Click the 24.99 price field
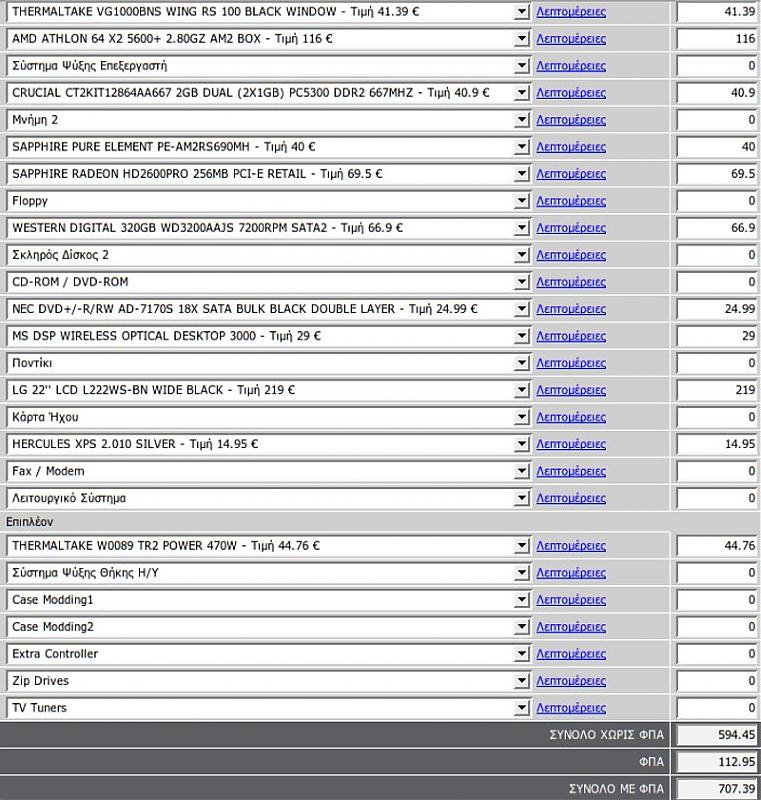Viewport: 761px width, 800px height. pyautogui.click(x=717, y=309)
